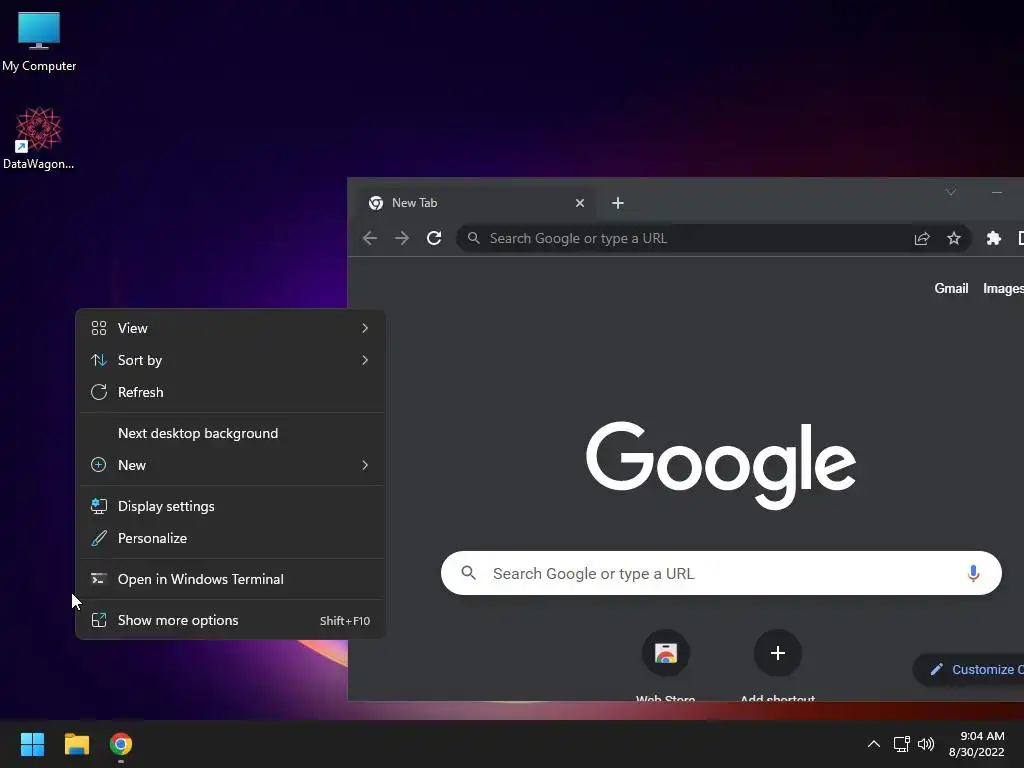Open the network icon in system tray

click(902, 744)
